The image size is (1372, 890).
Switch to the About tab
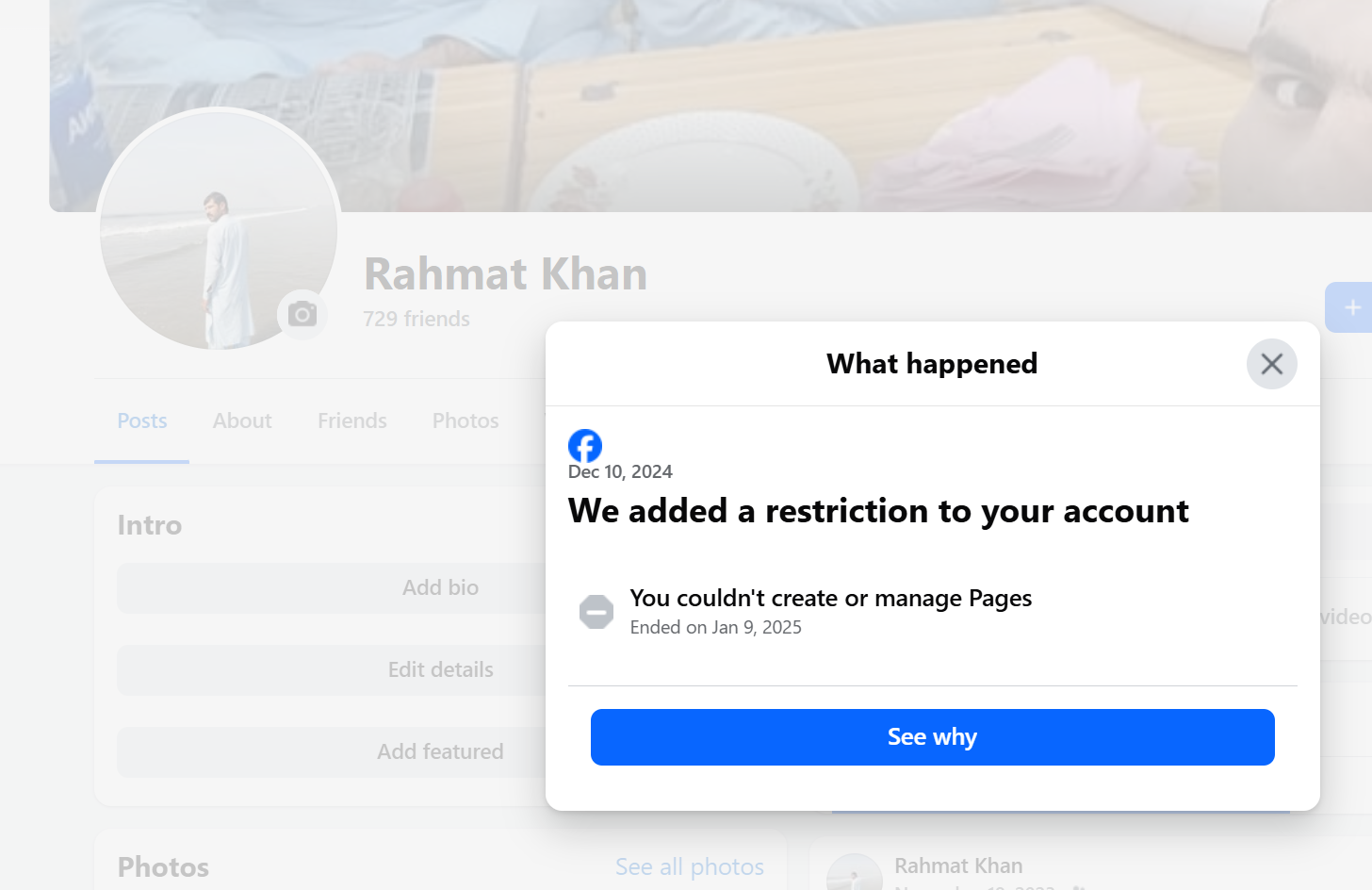(x=242, y=420)
